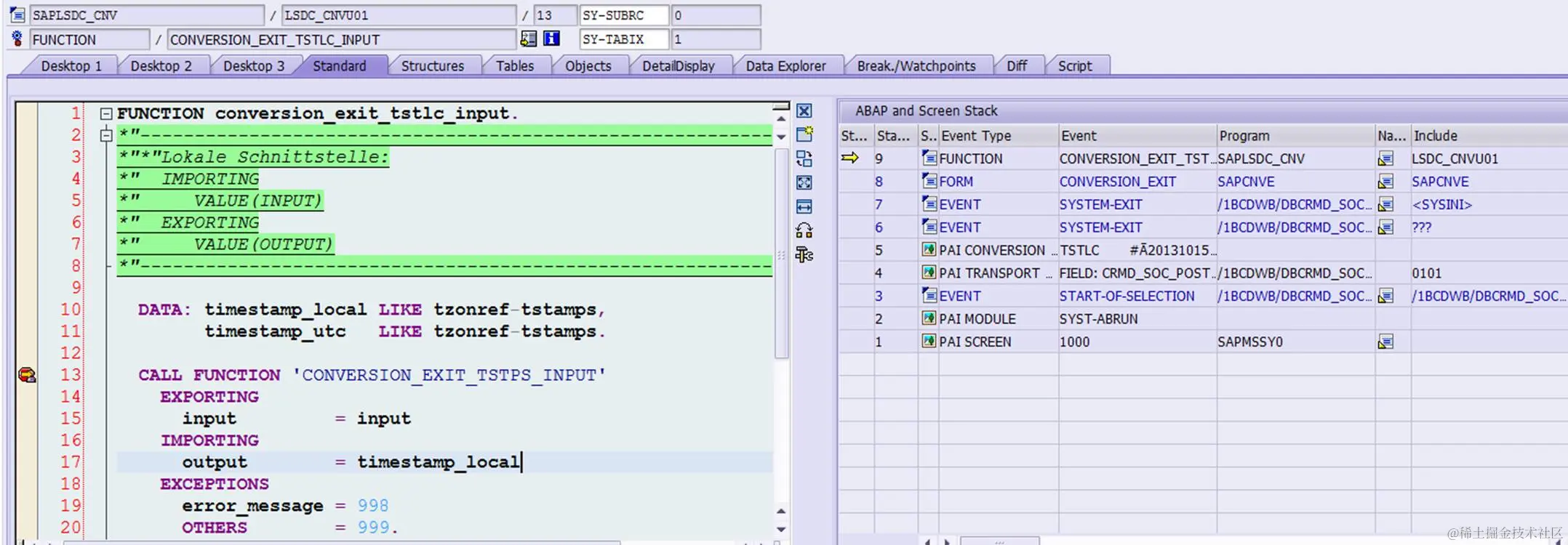
Task: Open the Objects tab
Action: pos(588,66)
